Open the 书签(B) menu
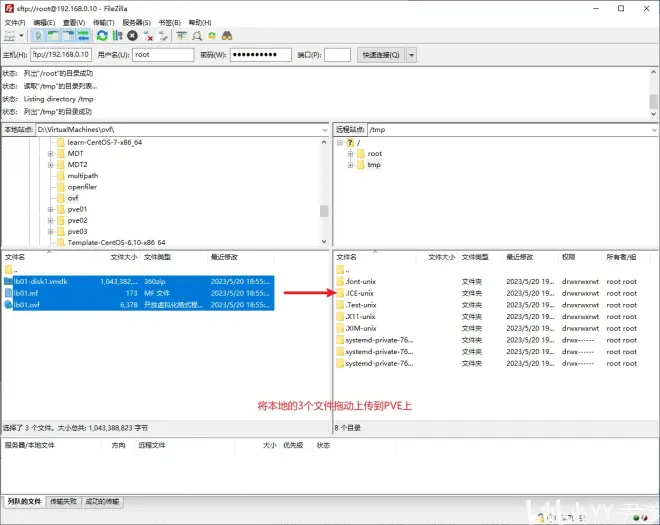660x525 pixels. tap(169, 22)
